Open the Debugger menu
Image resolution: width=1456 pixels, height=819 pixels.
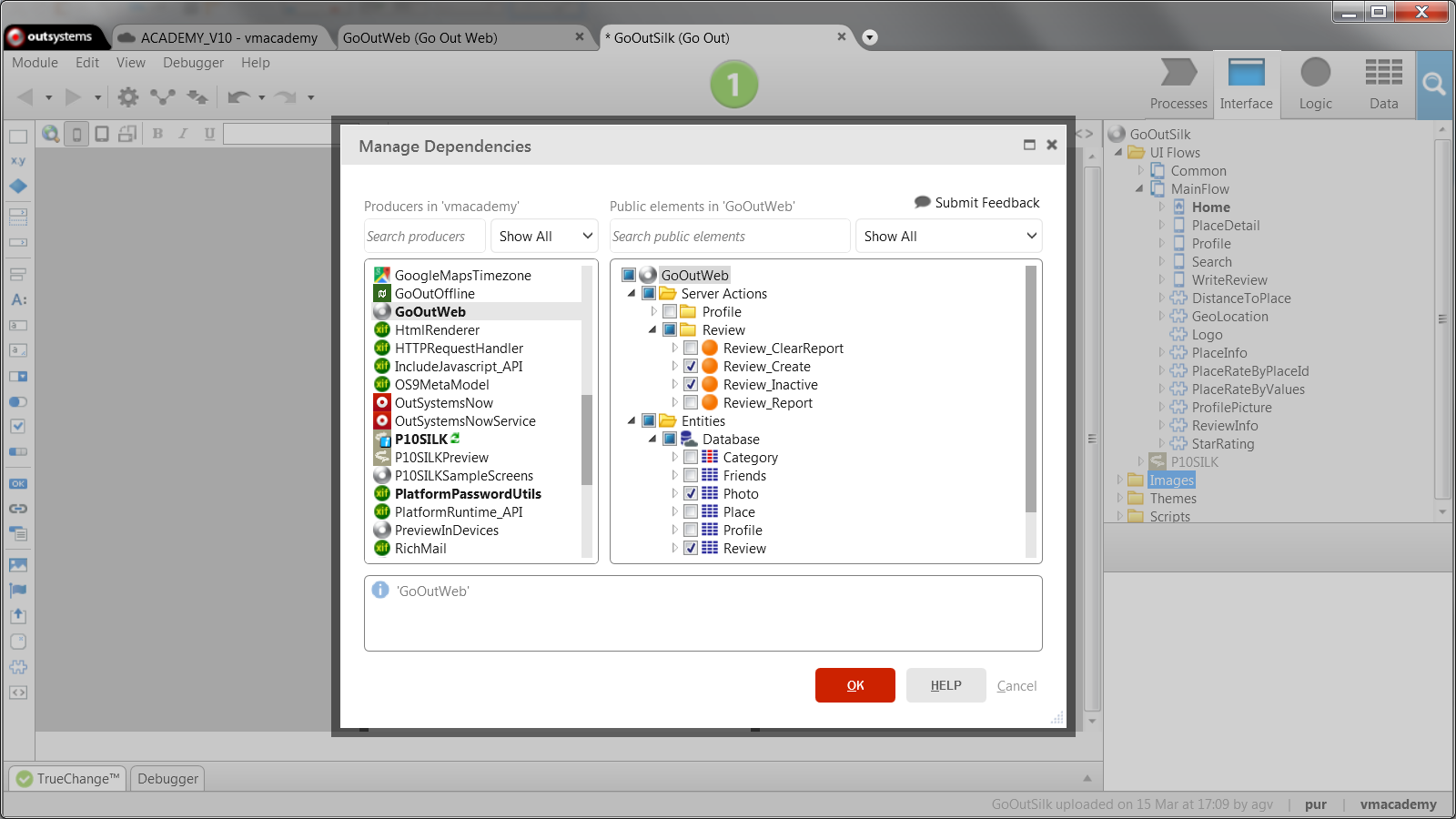(193, 62)
